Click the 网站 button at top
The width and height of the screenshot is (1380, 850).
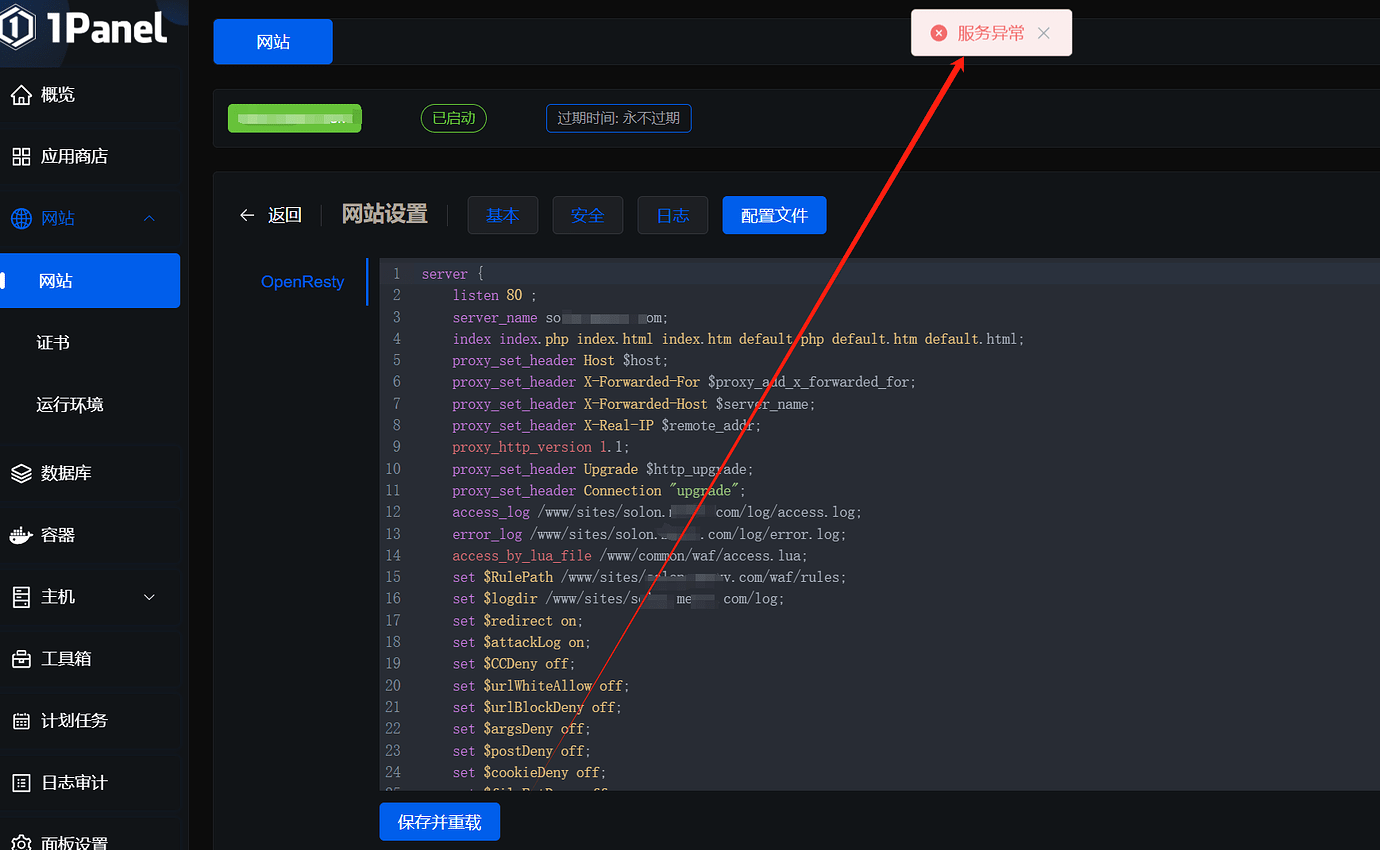[273, 42]
